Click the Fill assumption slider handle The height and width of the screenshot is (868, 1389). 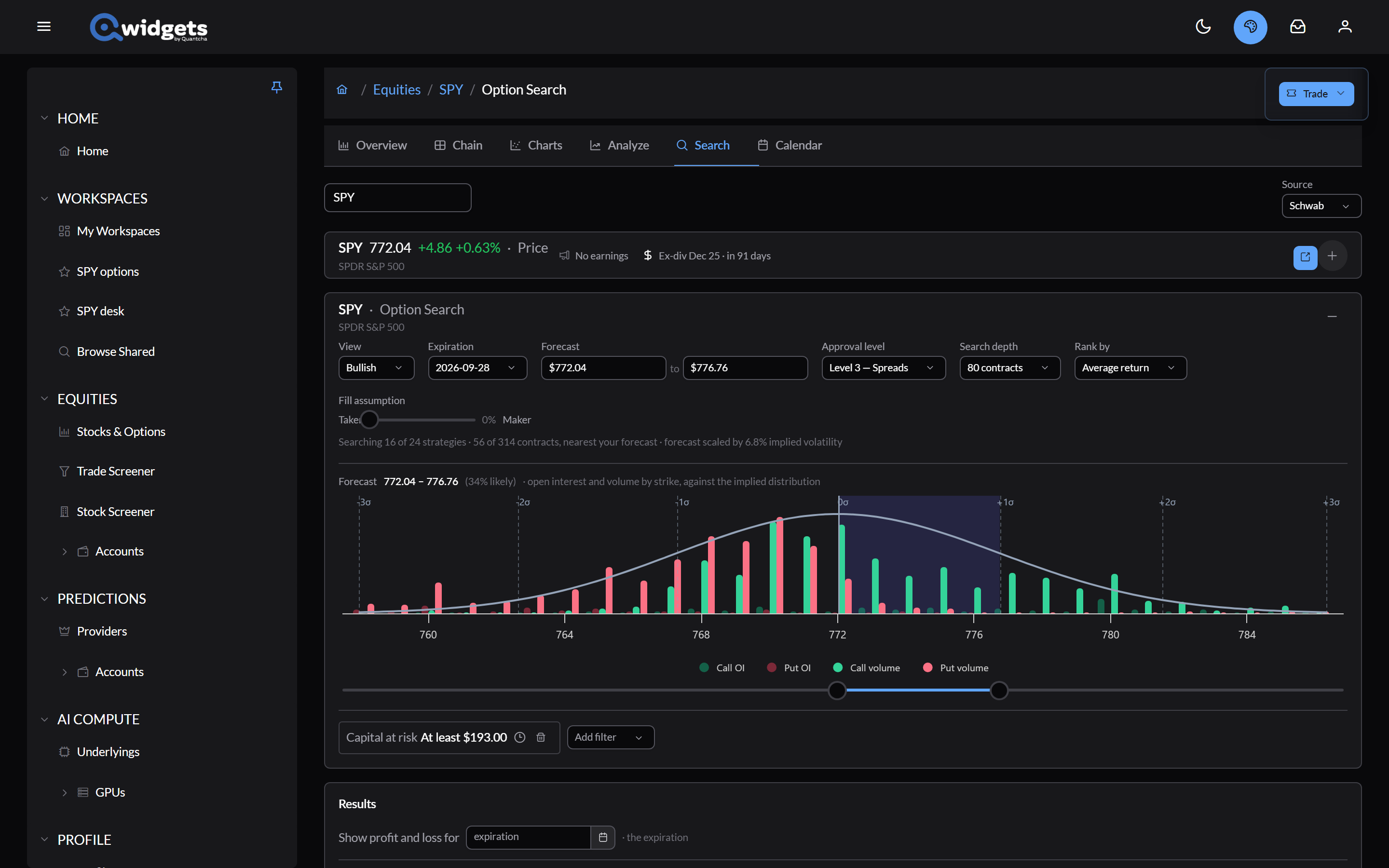pyautogui.click(x=369, y=420)
